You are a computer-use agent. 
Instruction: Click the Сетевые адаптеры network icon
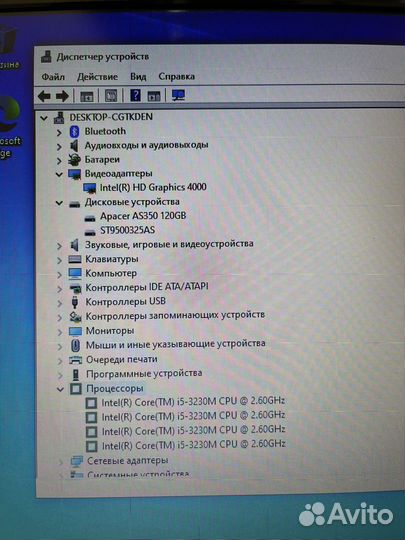(x=77, y=461)
